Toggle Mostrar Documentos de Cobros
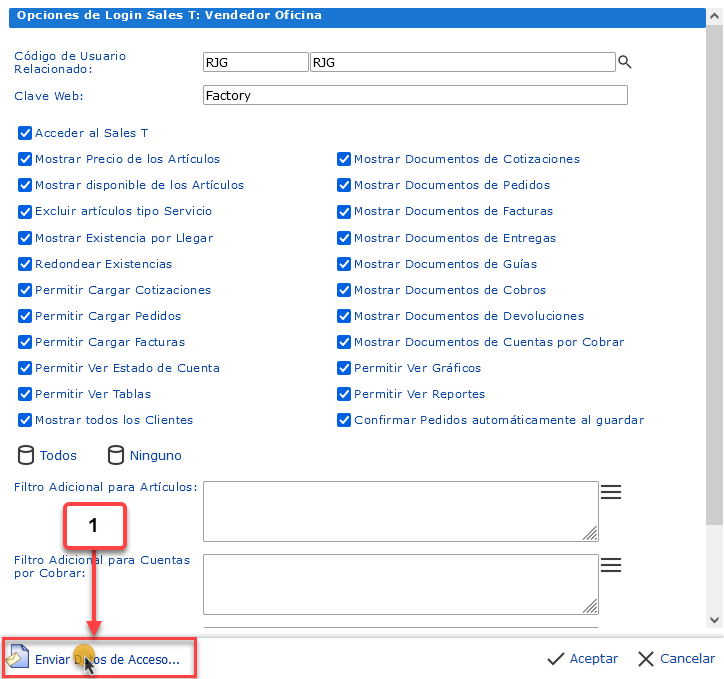 [344, 290]
